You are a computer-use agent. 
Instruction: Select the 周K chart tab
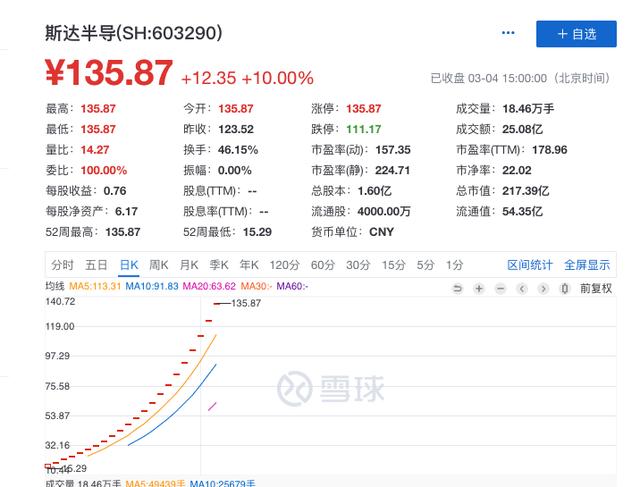pyautogui.click(x=158, y=265)
